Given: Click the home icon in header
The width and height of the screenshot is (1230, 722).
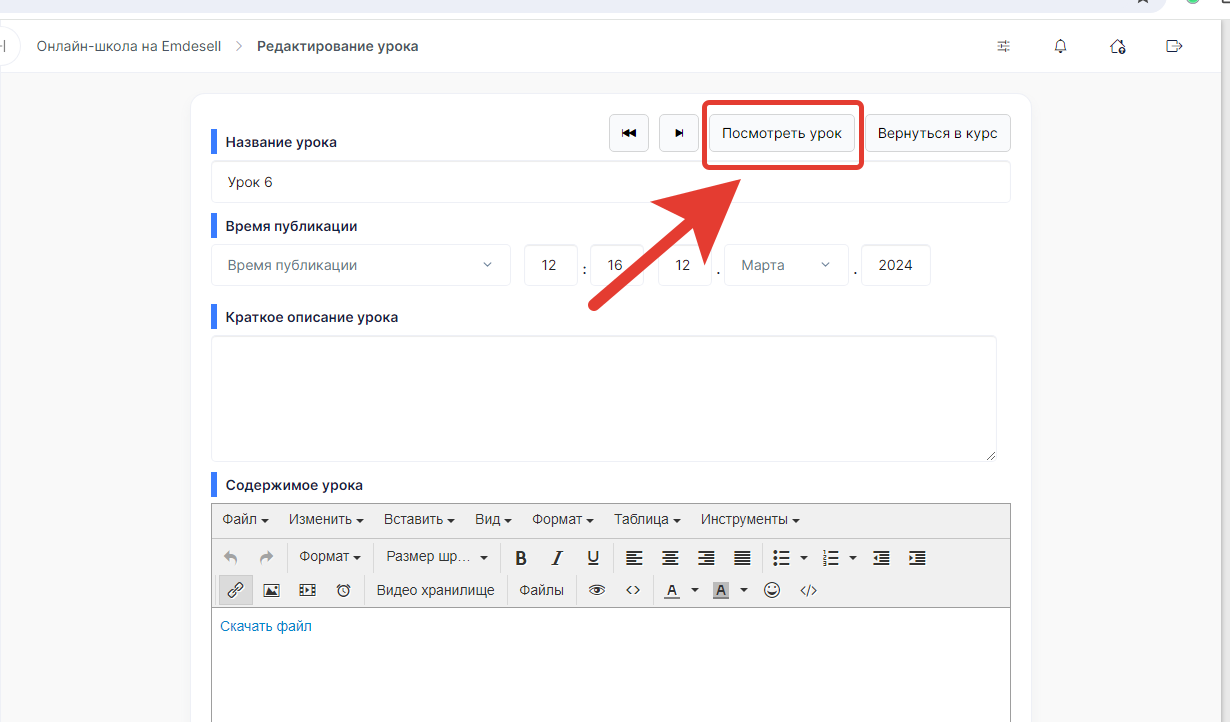Looking at the screenshot, I should (x=1118, y=46).
